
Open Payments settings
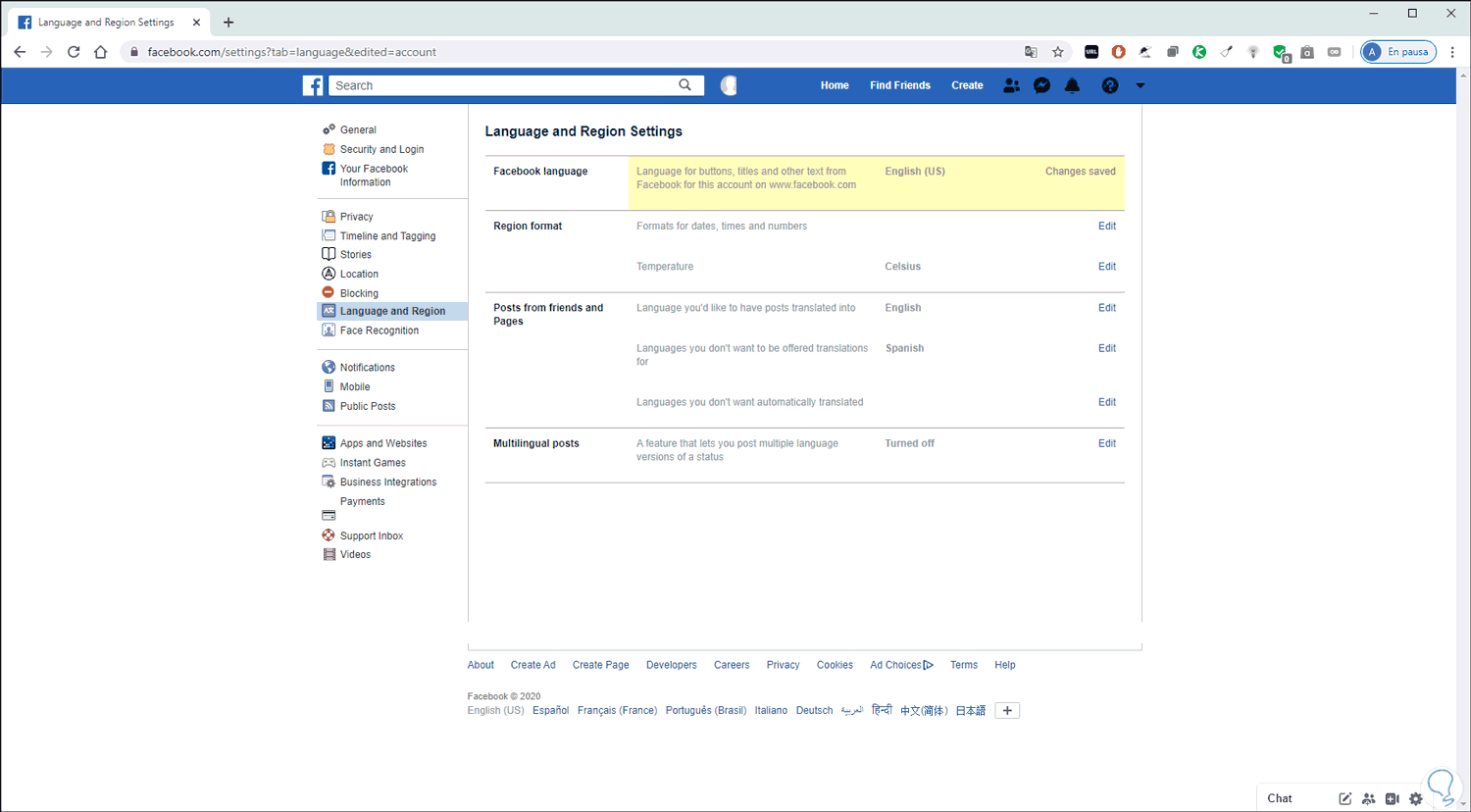point(362,502)
